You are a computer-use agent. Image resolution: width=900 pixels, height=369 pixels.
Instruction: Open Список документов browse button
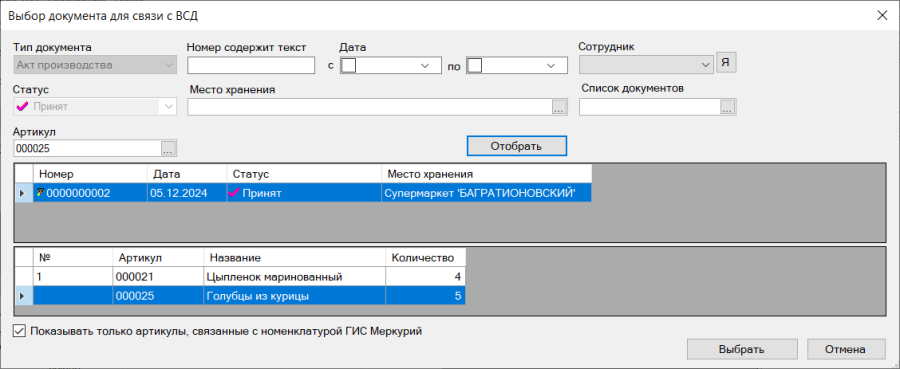[728, 107]
